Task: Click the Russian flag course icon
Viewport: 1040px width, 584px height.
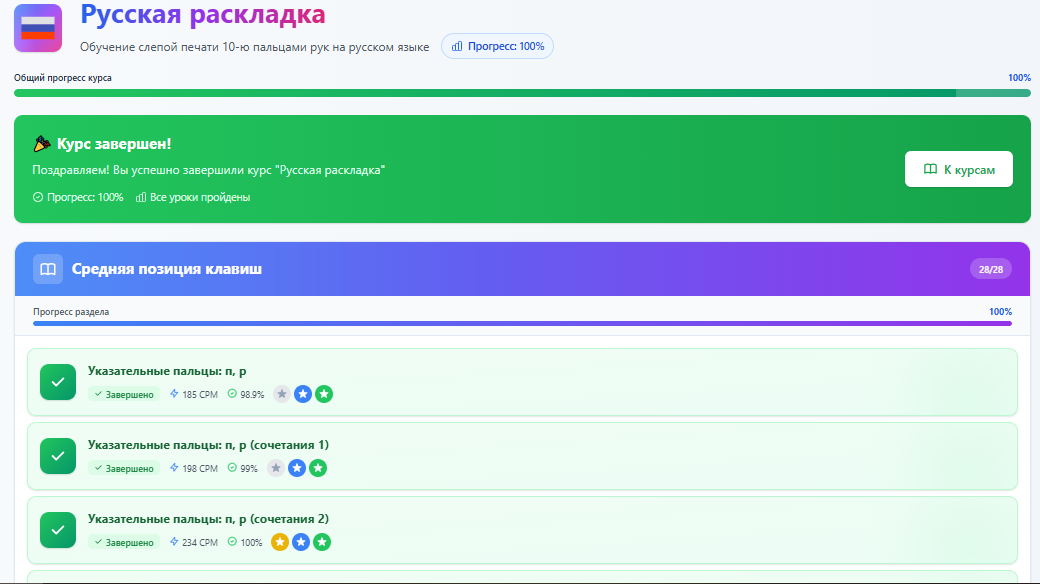Action: [38, 27]
